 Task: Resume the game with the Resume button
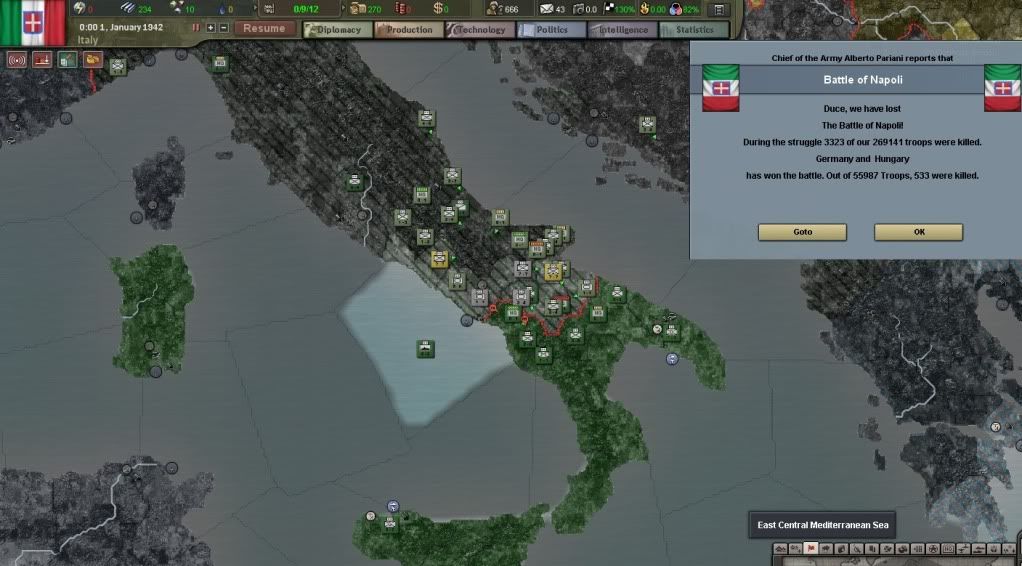265,29
